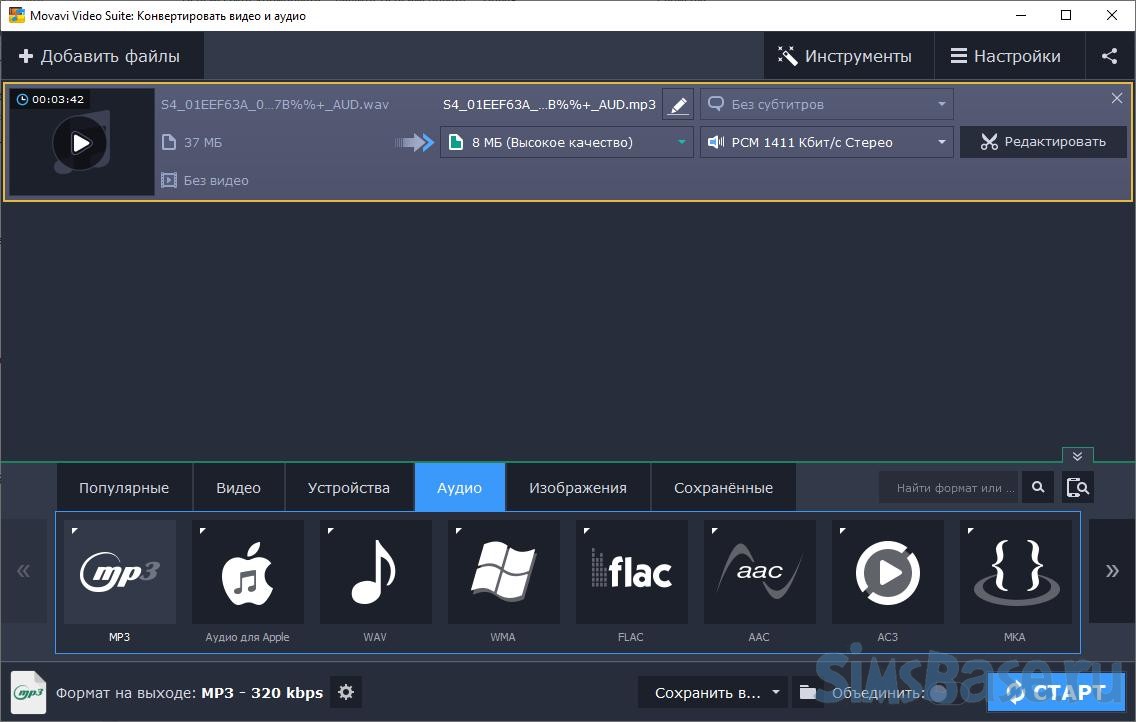Screen dimensions: 1136x722
Task: Open output format settings gear
Action: tap(346, 692)
